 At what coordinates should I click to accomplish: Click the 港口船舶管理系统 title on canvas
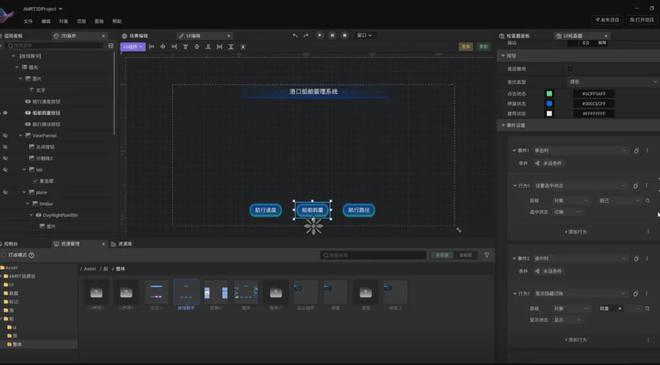[x=314, y=91]
